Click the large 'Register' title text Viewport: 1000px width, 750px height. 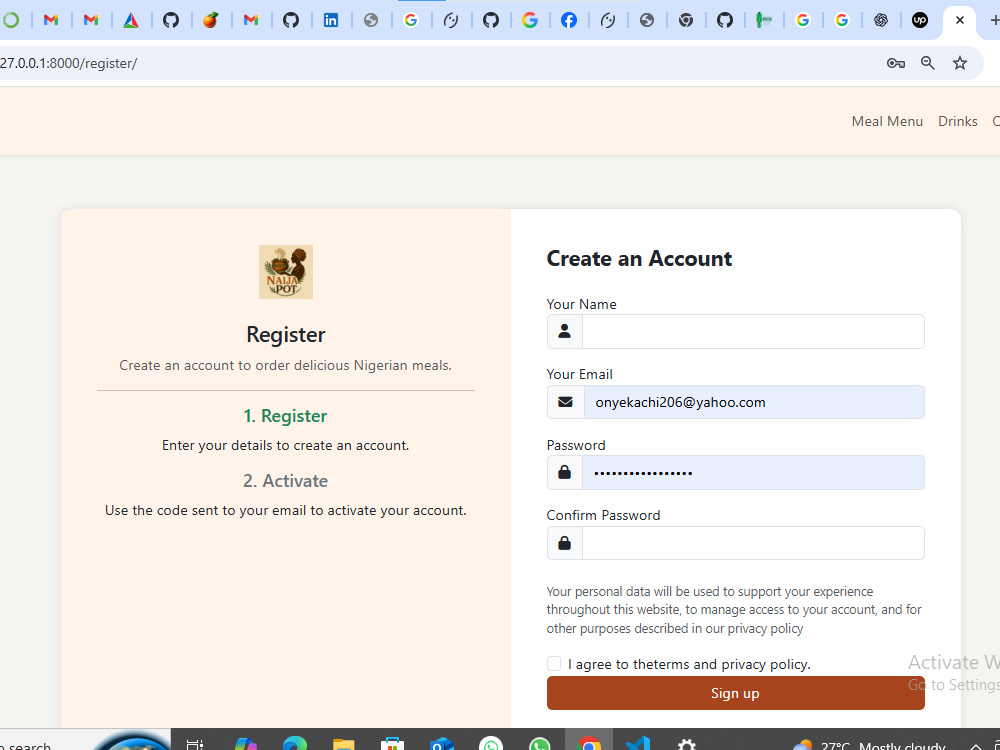(x=286, y=334)
